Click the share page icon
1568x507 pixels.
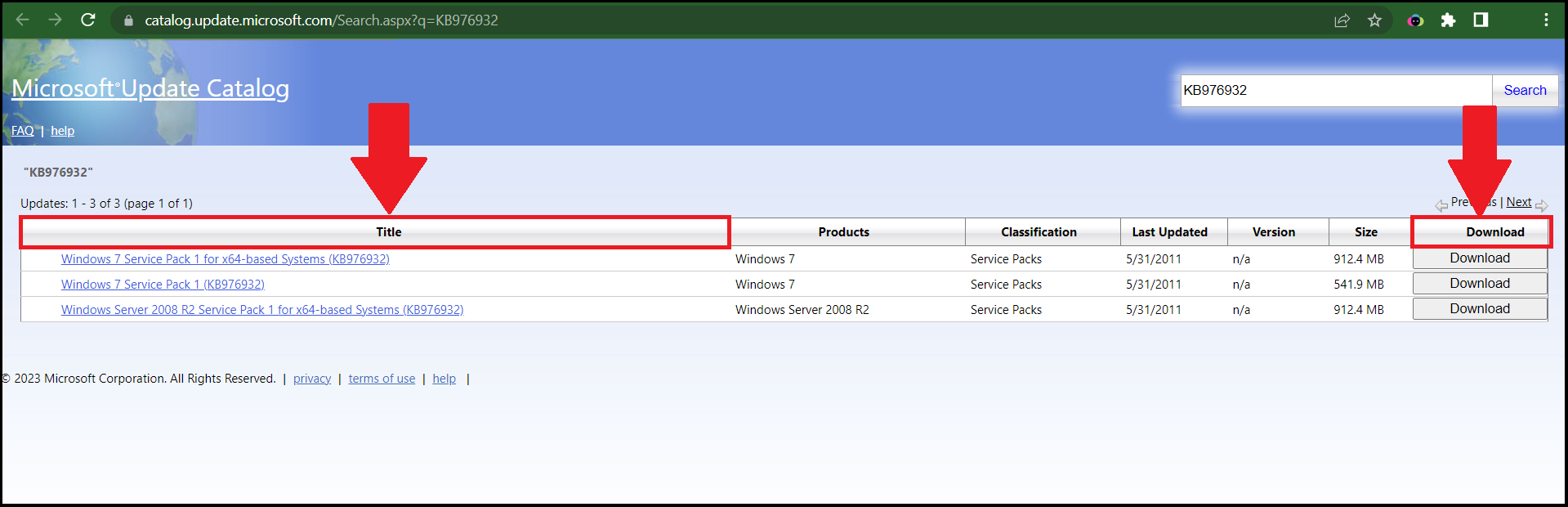pos(1342,20)
